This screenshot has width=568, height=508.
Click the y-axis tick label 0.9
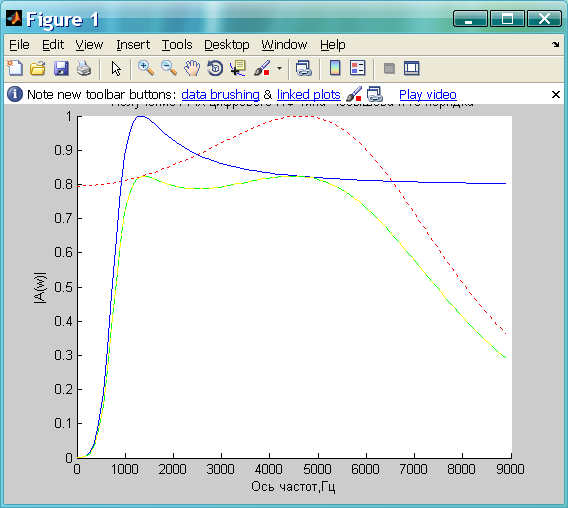64,150
